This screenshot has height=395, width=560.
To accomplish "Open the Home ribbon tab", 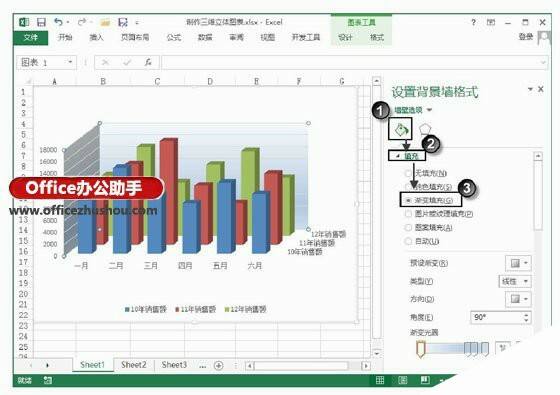I will click(65, 37).
